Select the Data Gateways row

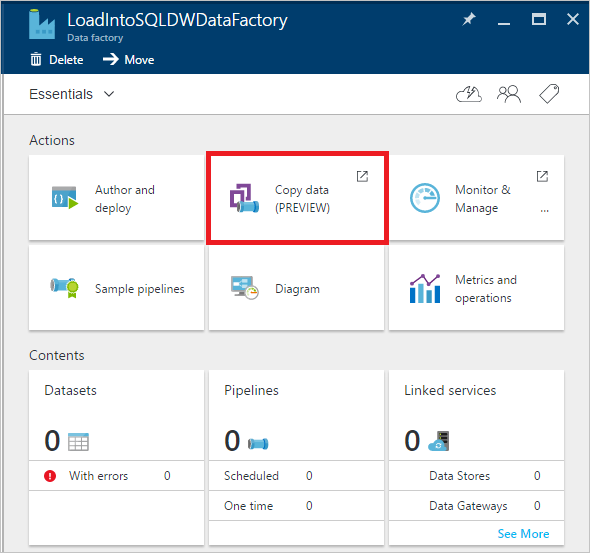click(x=476, y=506)
